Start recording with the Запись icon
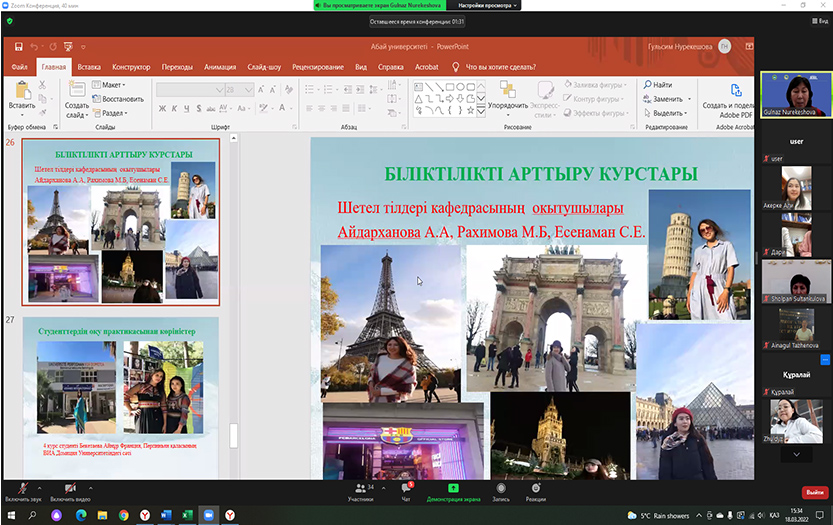The width and height of the screenshot is (833, 525). click(x=501, y=488)
